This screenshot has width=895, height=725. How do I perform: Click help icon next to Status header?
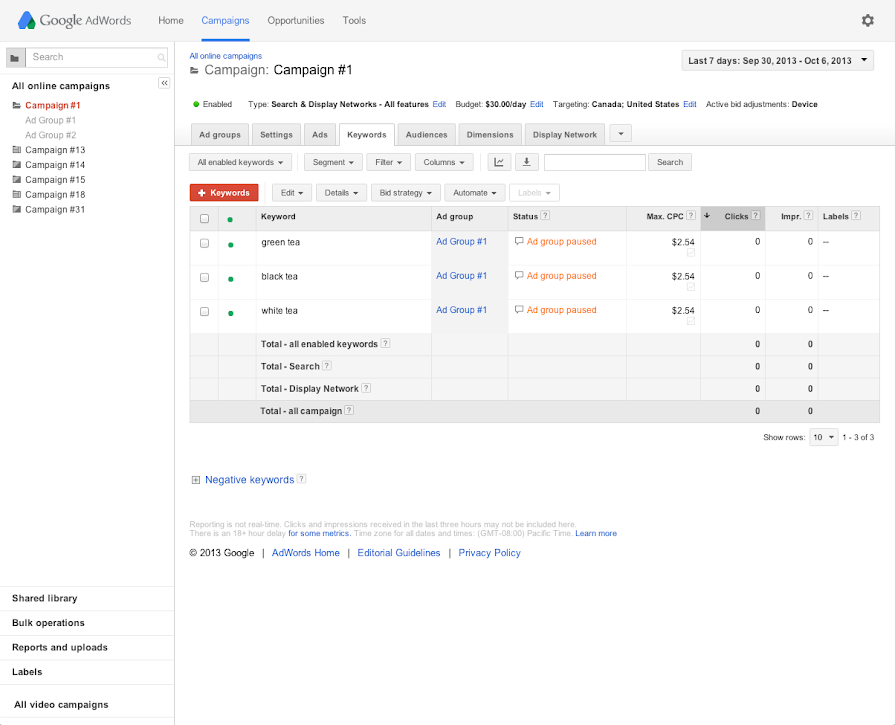click(545, 216)
